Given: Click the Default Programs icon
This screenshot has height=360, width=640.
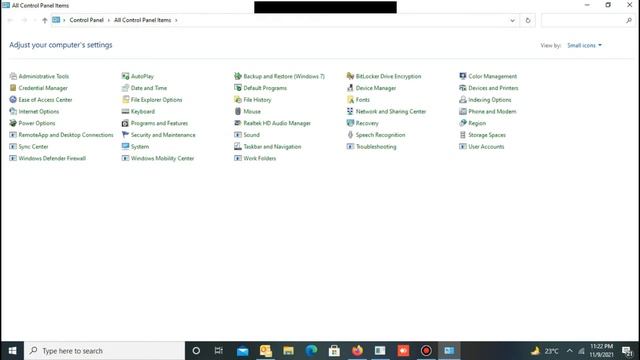Looking at the screenshot, I should pos(238,88).
